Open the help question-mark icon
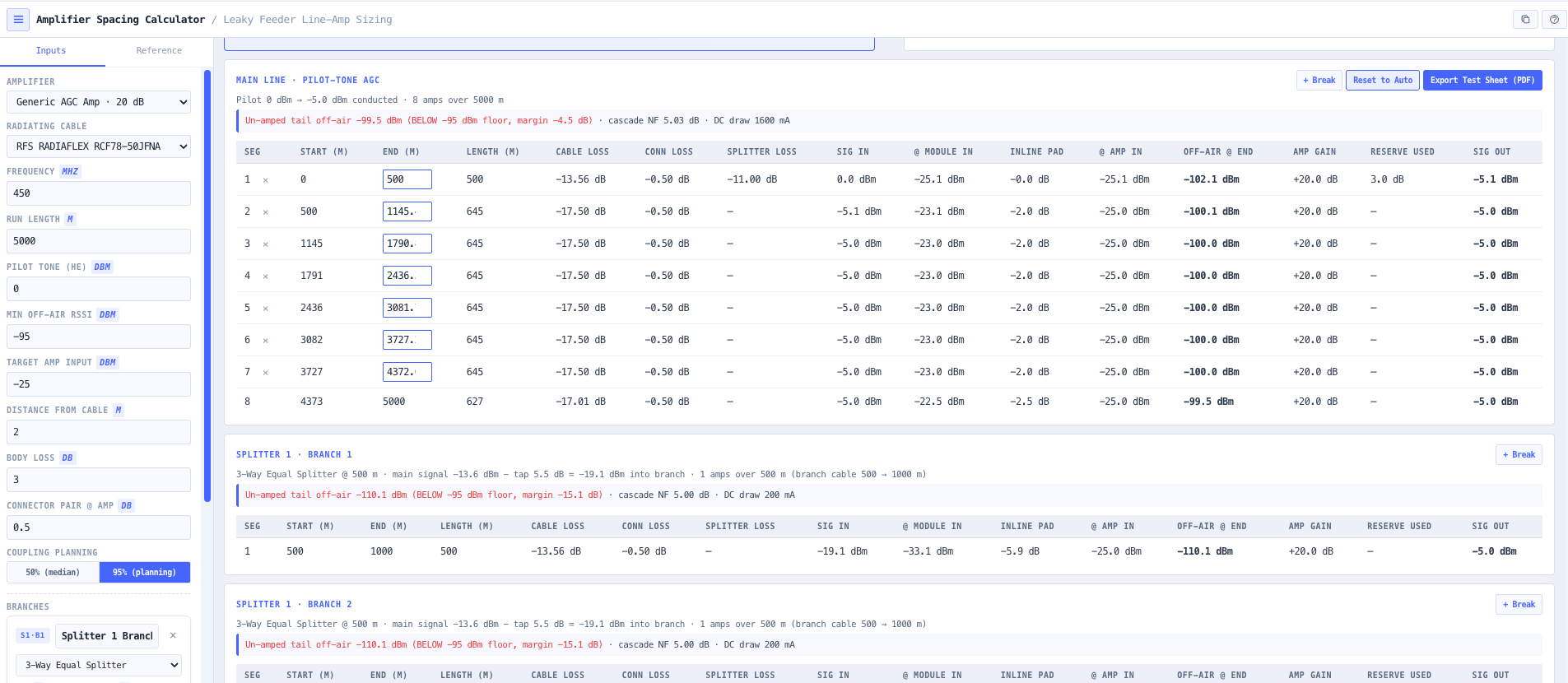The height and width of the screenshot is (683, 1568). 1554,19
